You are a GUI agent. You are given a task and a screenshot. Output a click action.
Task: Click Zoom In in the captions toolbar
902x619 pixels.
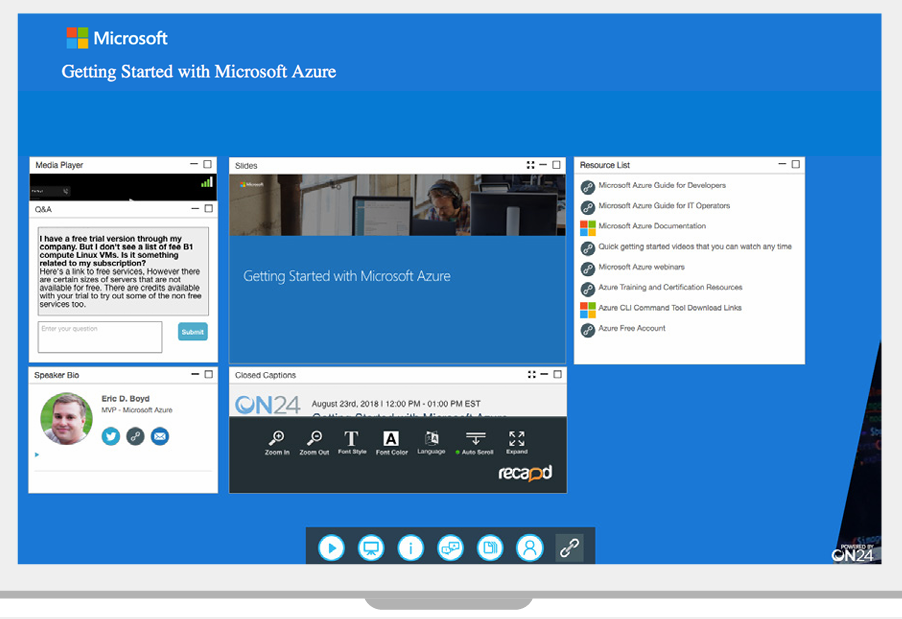click(x=277, y=441)
